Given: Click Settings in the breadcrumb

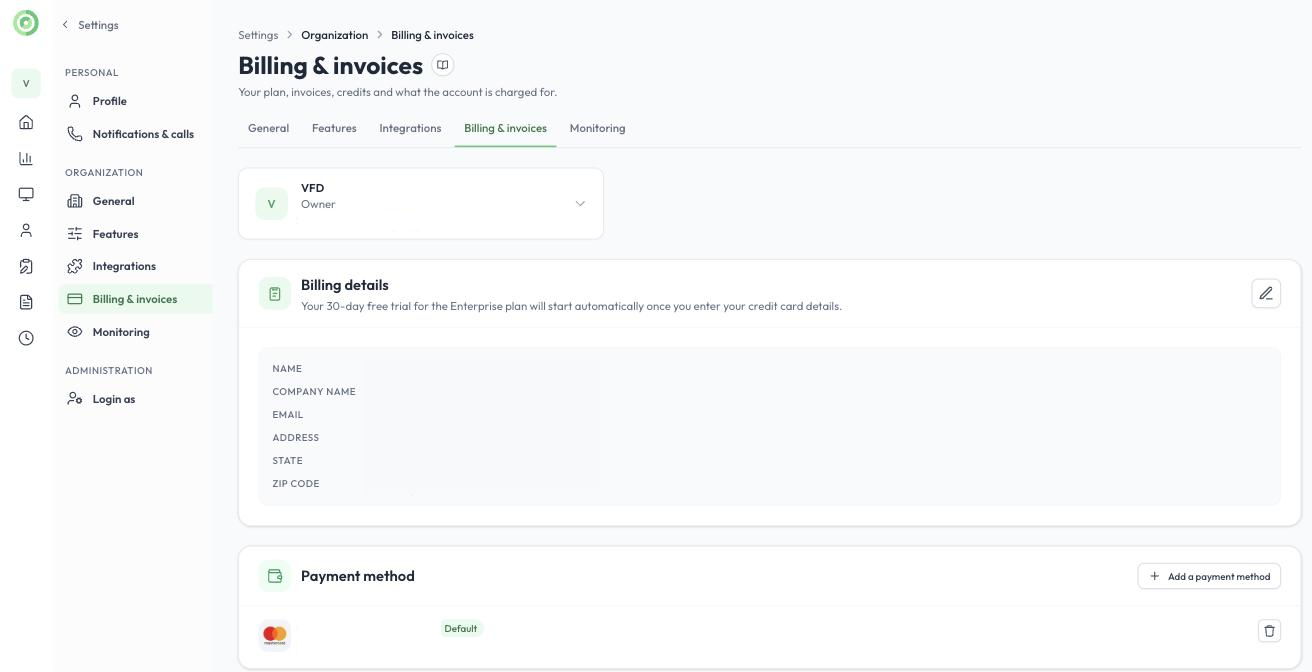Looking at the screenshot, I should [x=258, y=35].
